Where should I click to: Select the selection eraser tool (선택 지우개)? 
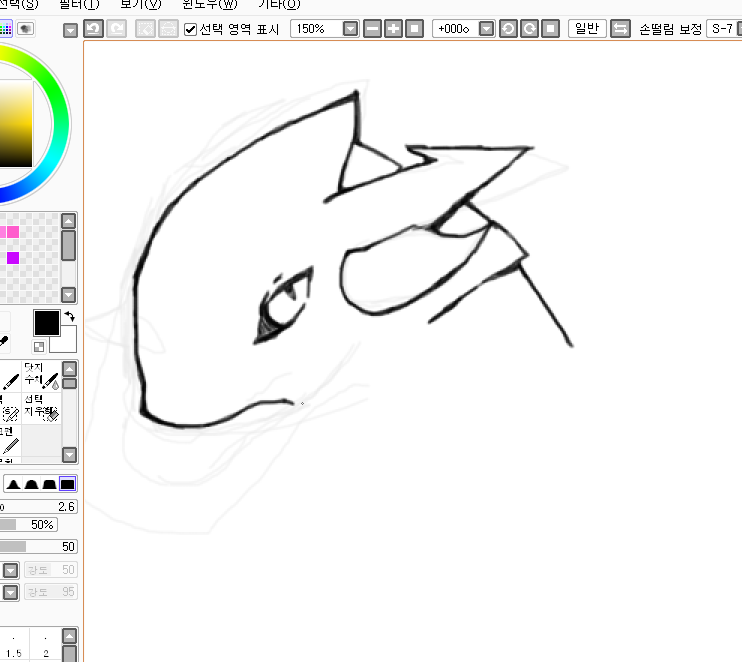[x=40, y=407]
